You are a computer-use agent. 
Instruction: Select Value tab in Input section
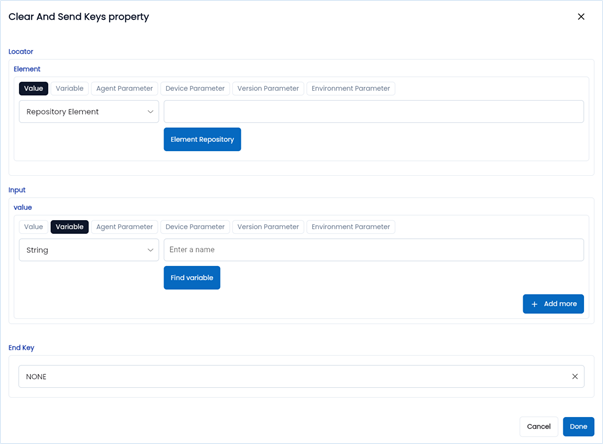pos(34,227)
